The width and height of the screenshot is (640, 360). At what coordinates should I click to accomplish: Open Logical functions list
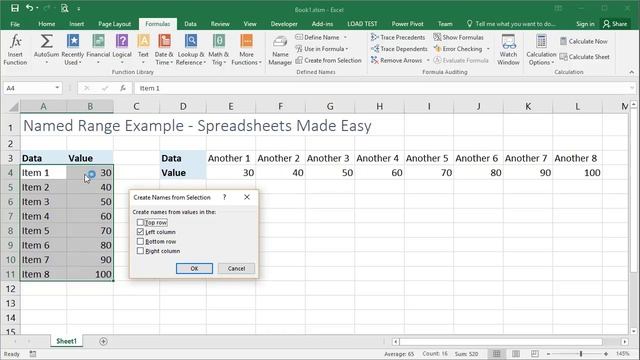click(x=122, y=49)
